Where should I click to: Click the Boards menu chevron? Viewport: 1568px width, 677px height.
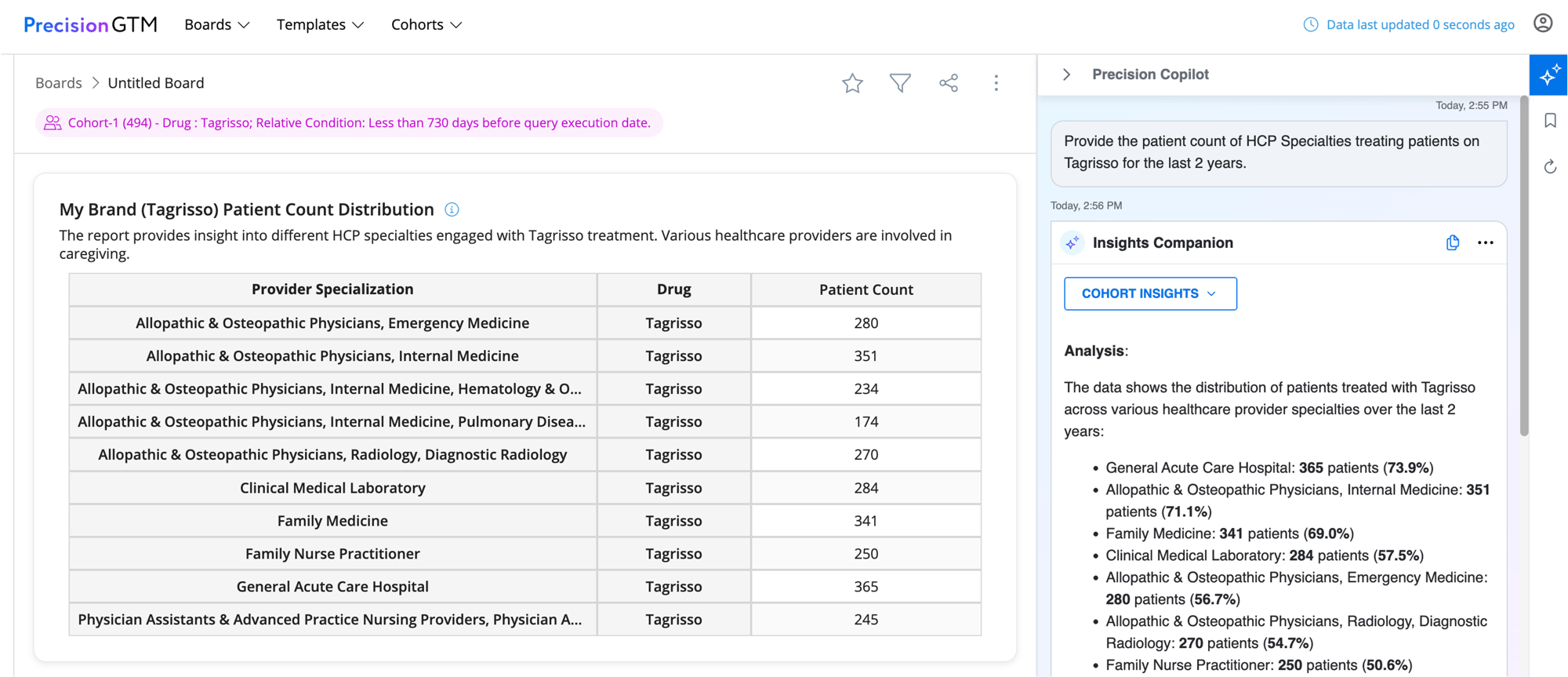tap(244, 25)
